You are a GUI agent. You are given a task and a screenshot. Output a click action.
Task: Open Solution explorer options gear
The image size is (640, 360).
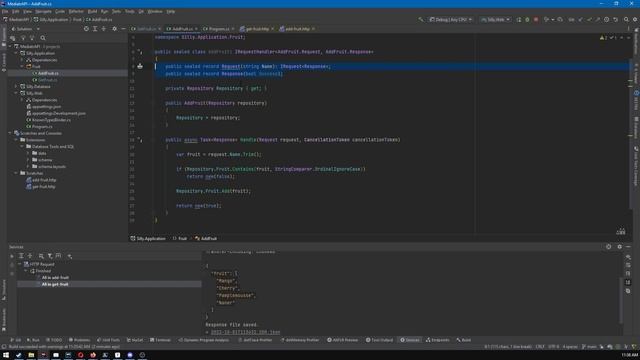[x=114, y=29]
